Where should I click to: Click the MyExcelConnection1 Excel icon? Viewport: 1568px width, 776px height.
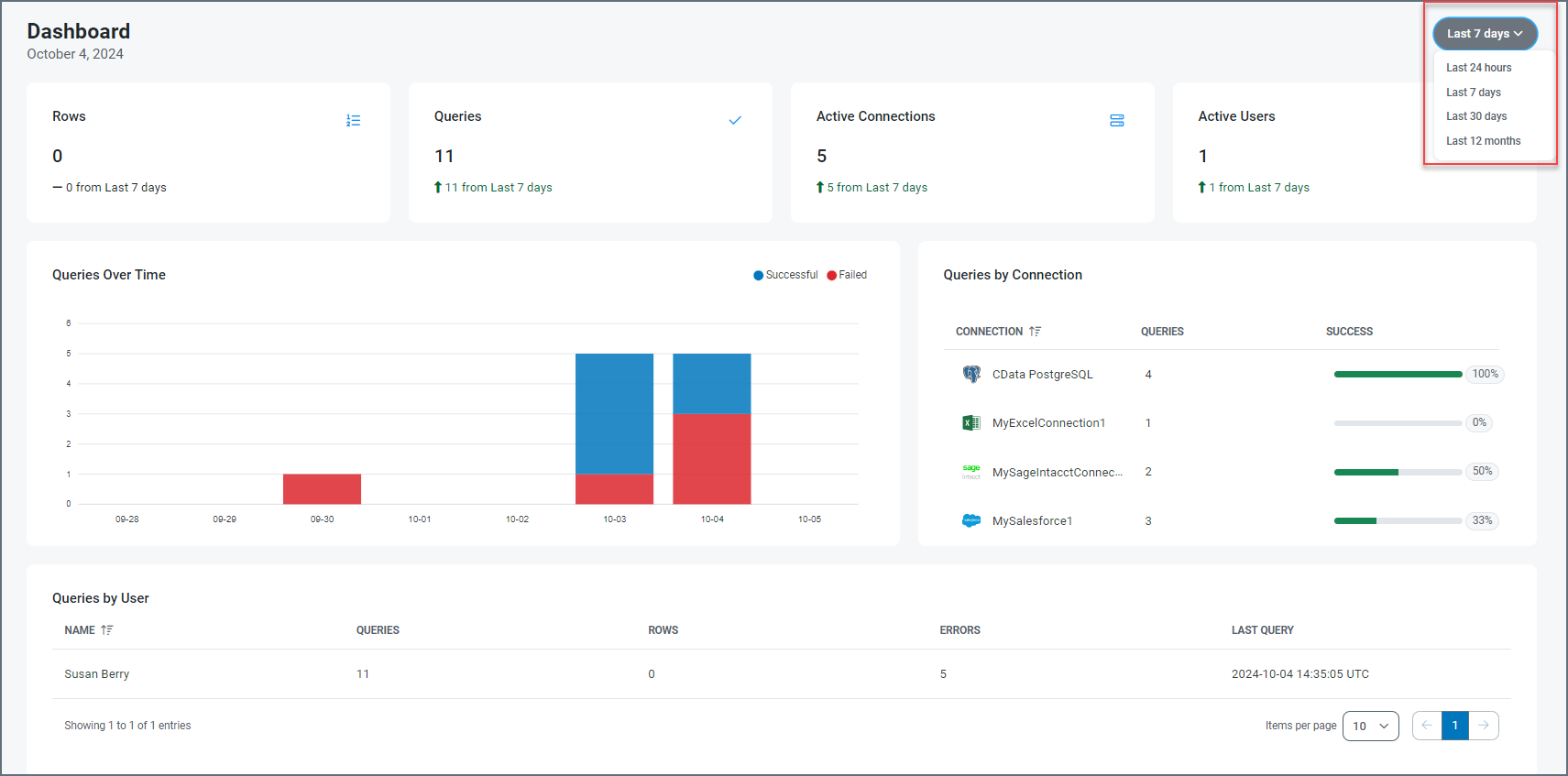click(971, 423)
